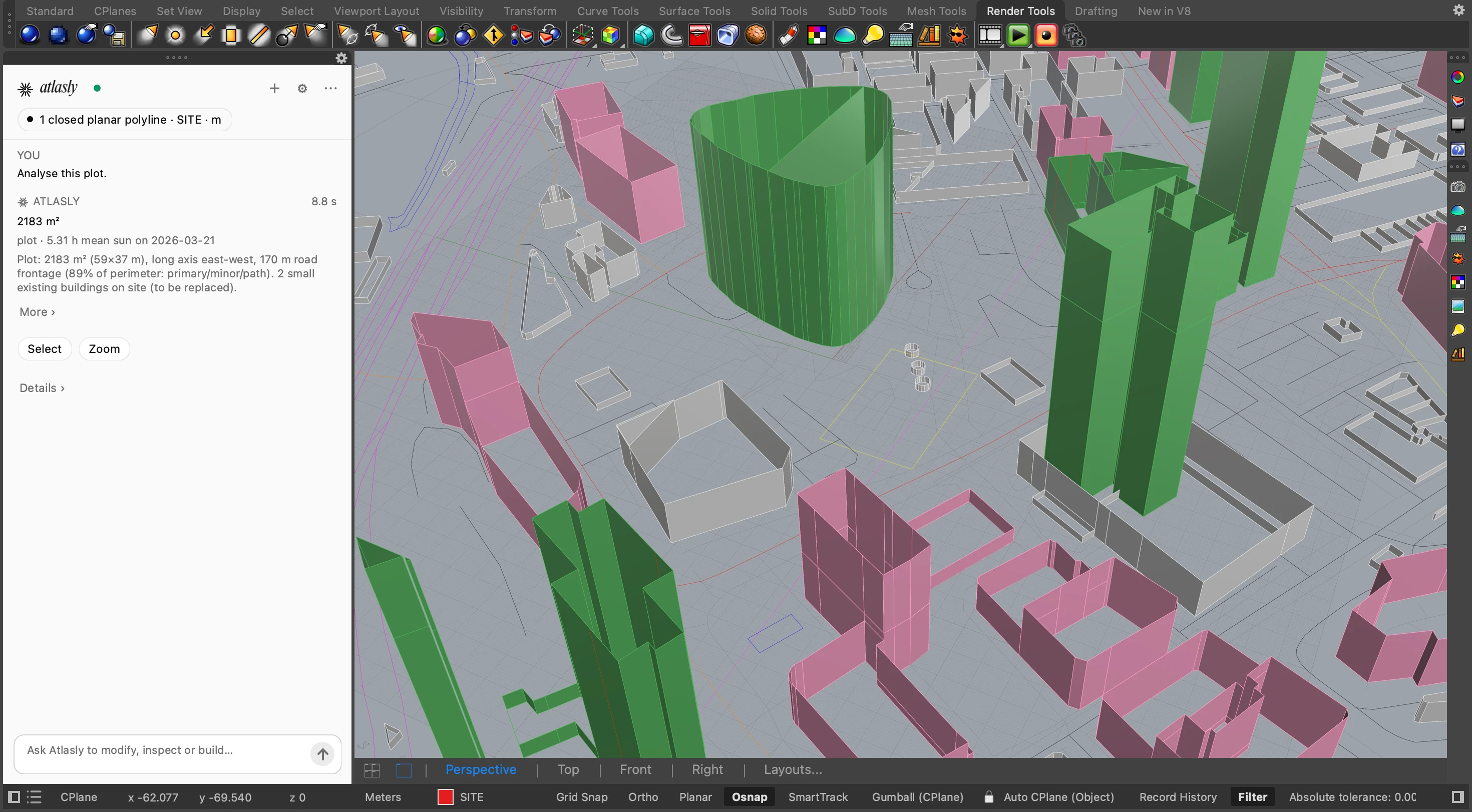Screen dimensions: 1472x812
Task: Expand the Details section in Atlasly panel
Action: point(42,388)
